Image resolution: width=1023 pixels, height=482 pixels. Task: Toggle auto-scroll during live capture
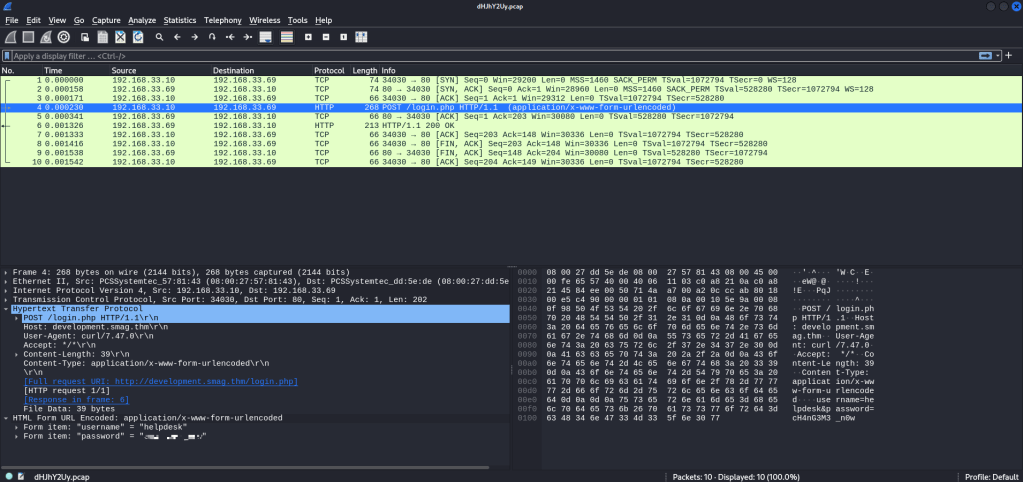click(x=266, y=37)
